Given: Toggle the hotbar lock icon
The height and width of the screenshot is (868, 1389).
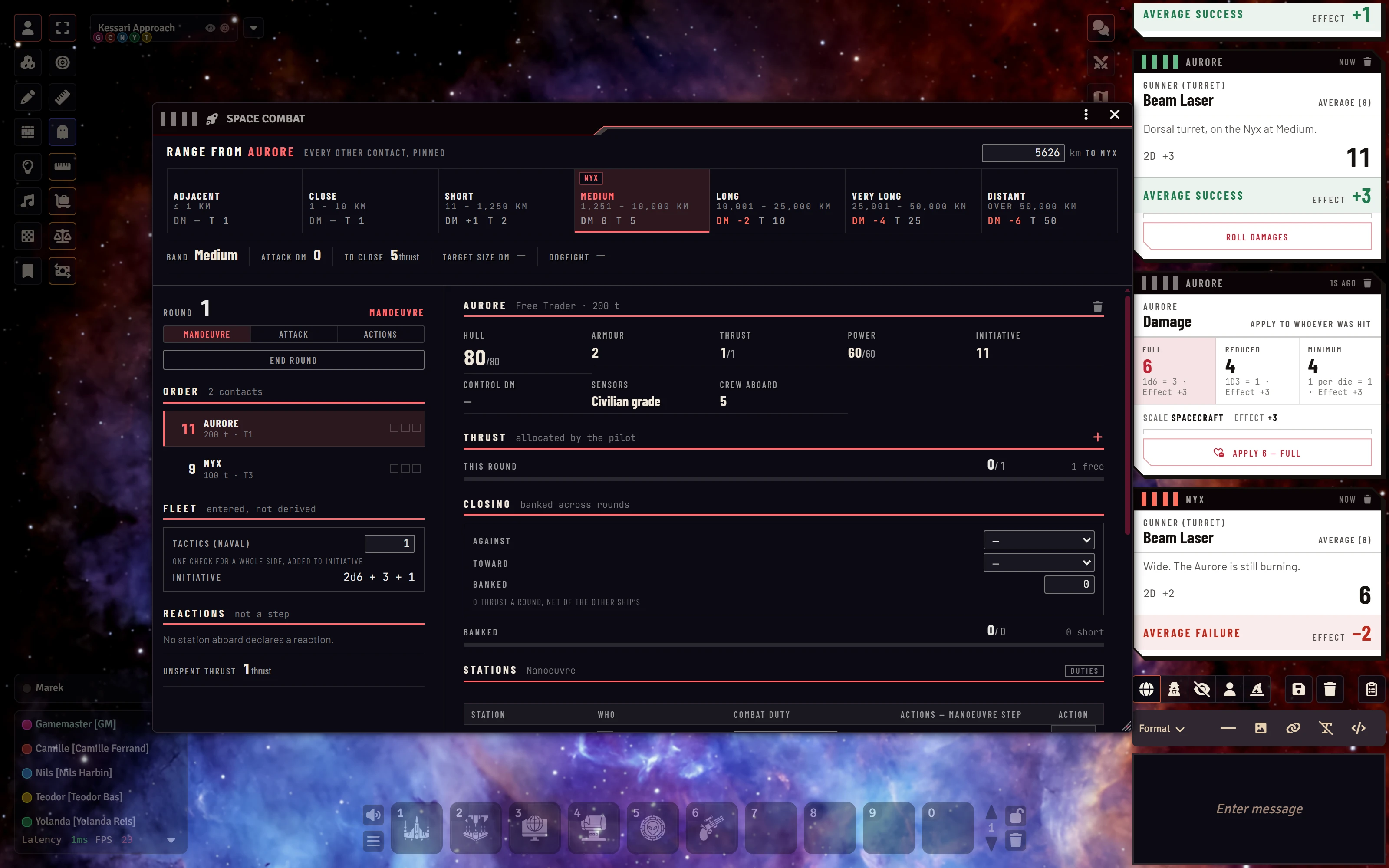Looking at the screenshot, I should click(1015, 815).
